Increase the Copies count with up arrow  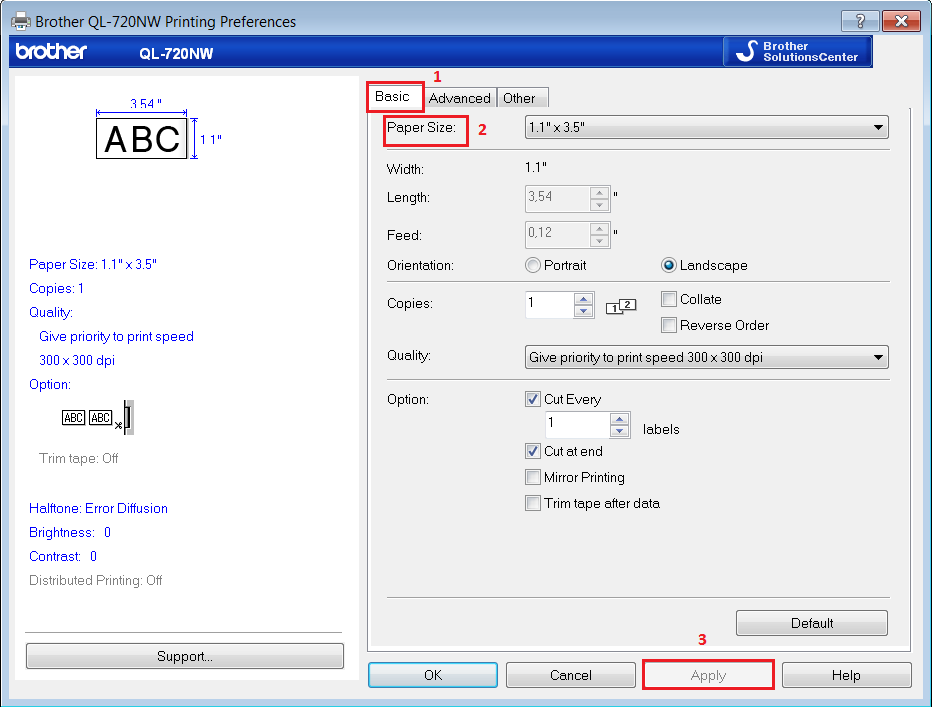pyautogui.click(x=584, y=298)
